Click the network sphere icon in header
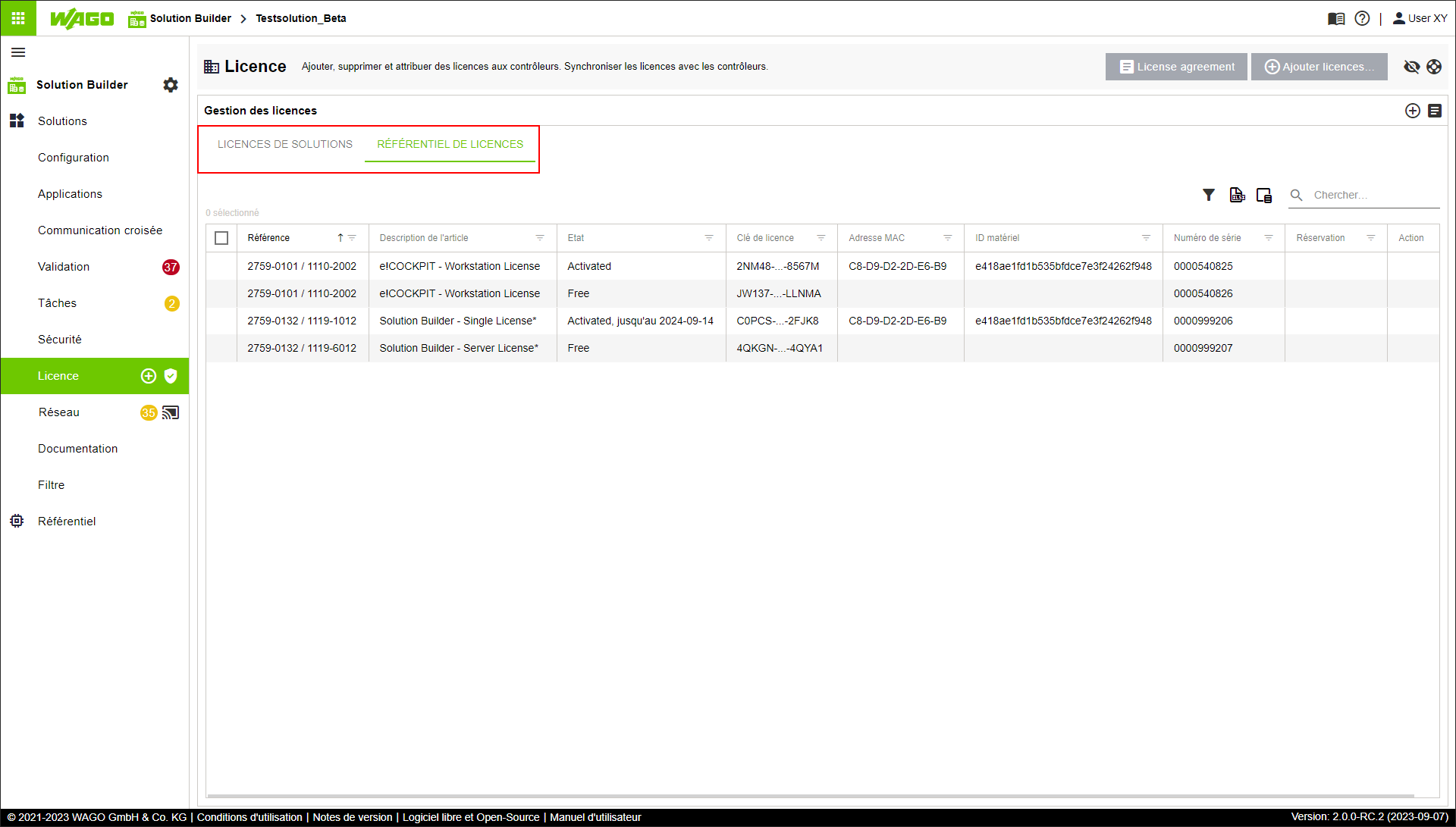The height and width of the screenshot is (827, 1456). [1434, 67]
